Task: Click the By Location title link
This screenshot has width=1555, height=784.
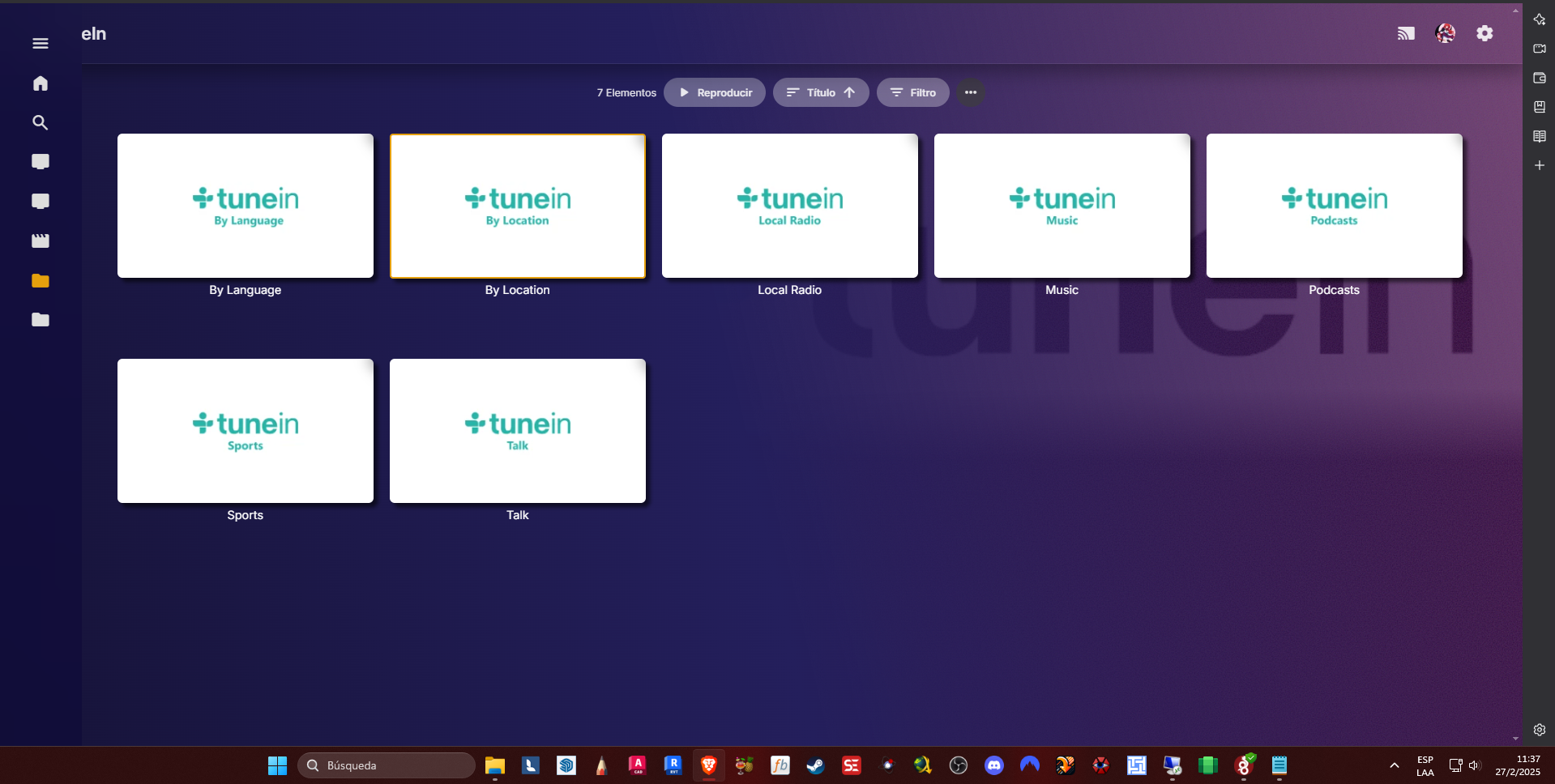Action: (518, 290)
